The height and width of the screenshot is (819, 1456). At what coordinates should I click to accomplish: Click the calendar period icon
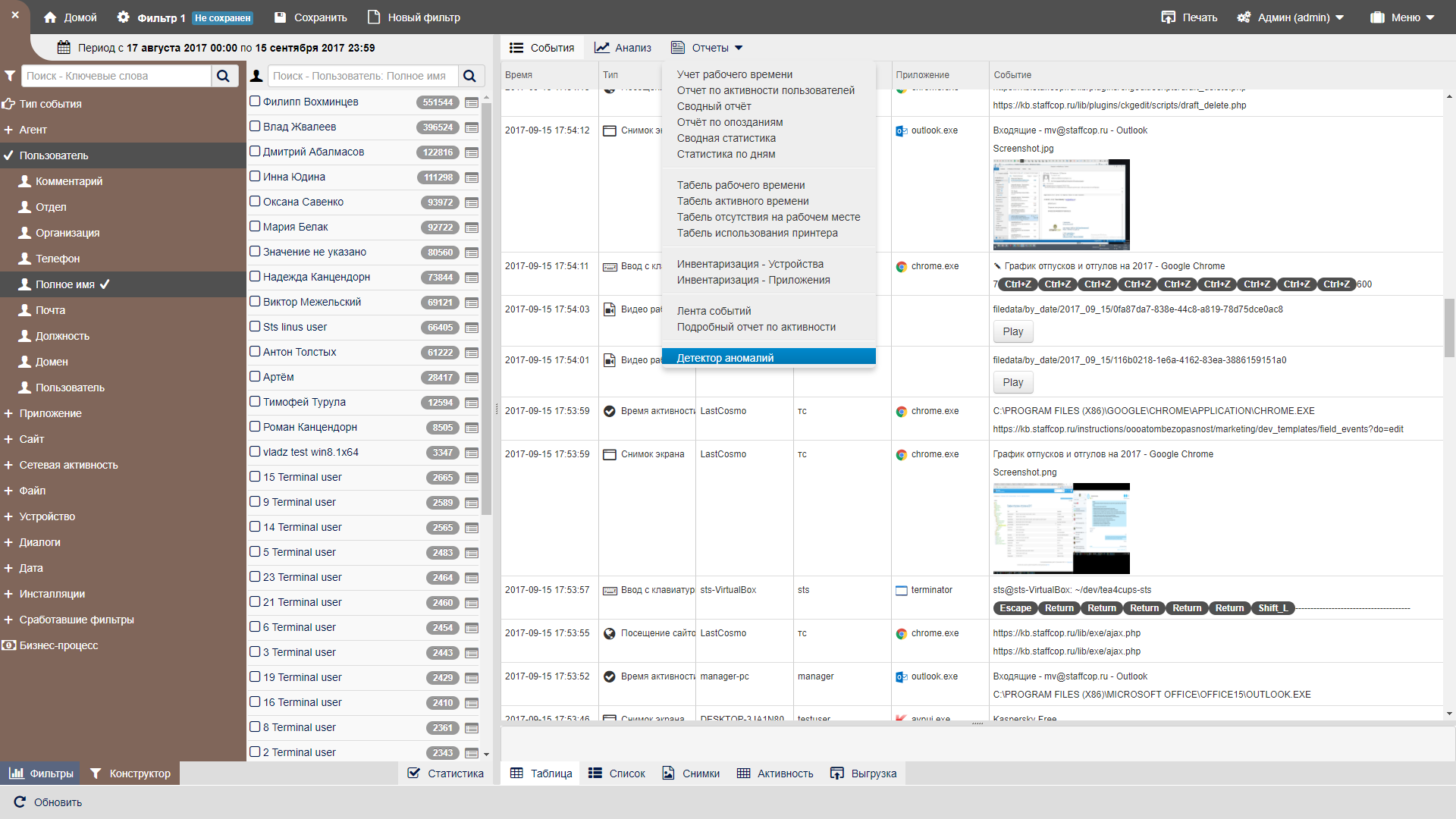[64, 48]
